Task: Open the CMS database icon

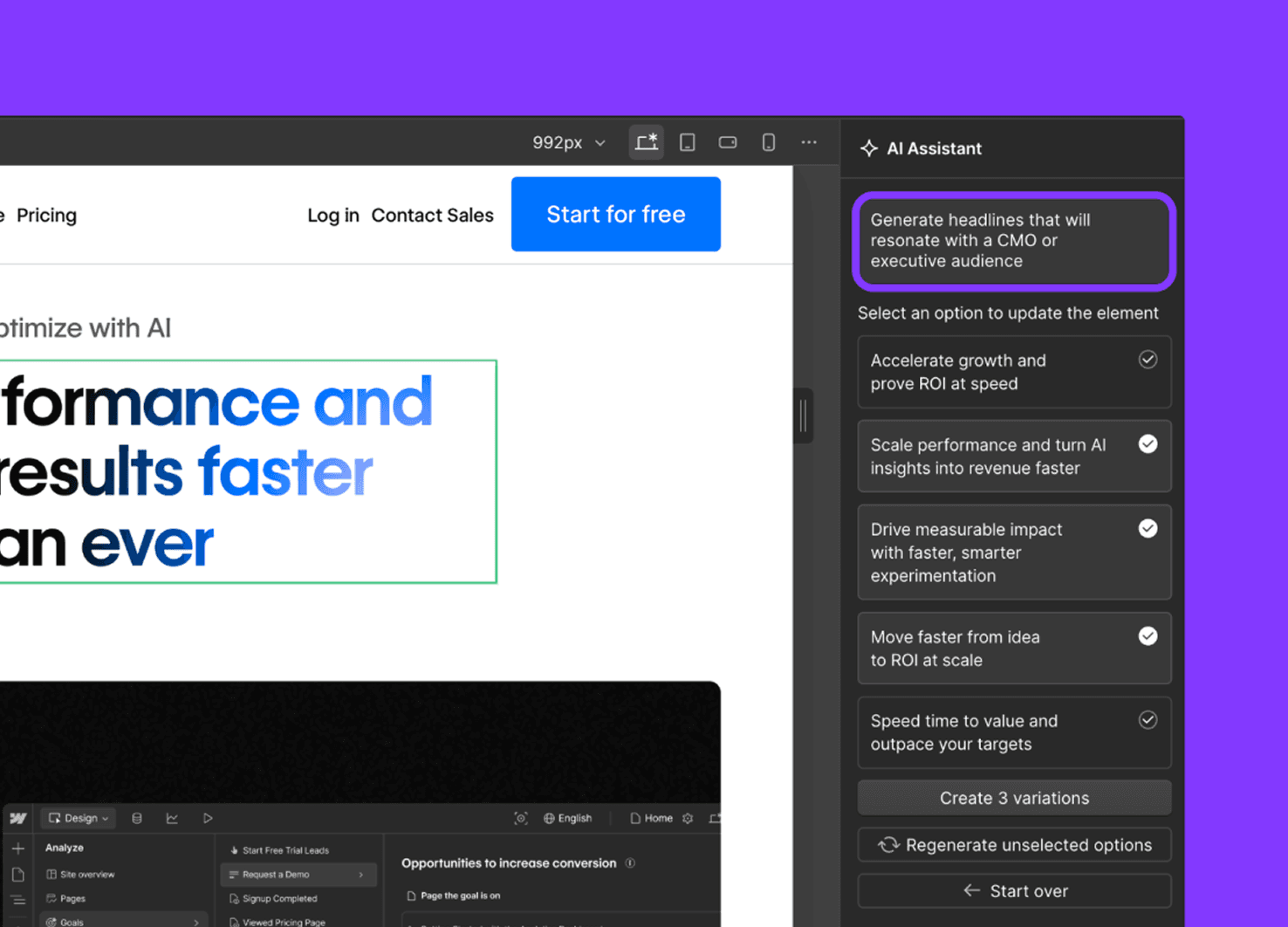Action: click(x=137, y=818)
